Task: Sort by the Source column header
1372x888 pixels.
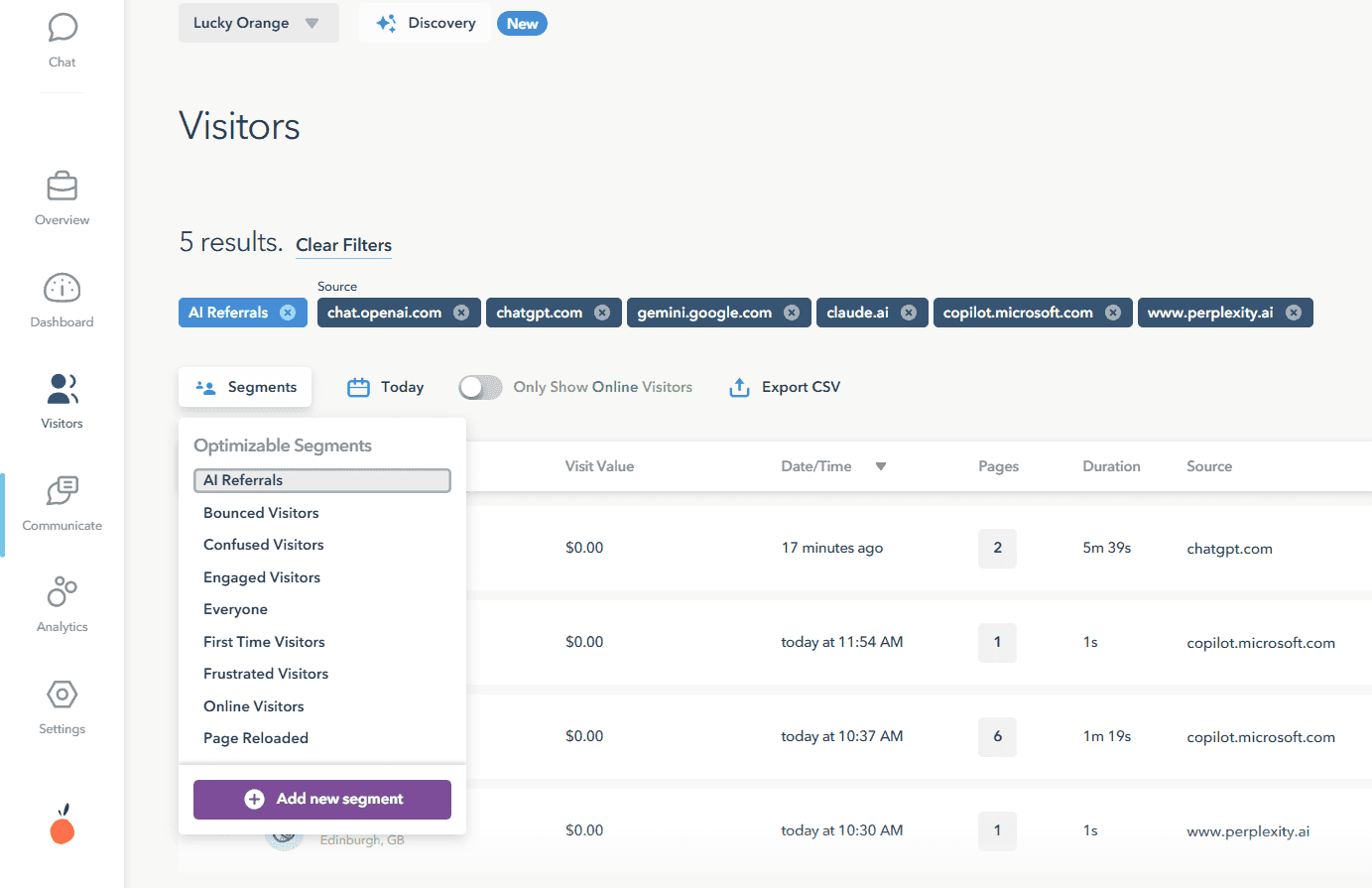Action: (x=1209, y=466)
